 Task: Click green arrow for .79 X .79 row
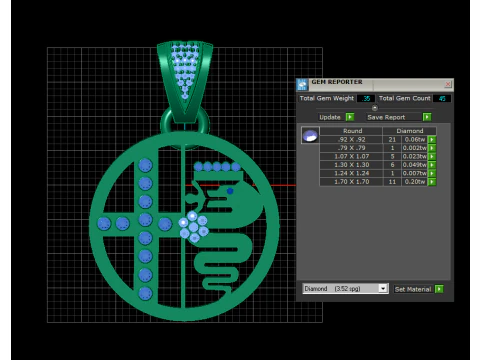tap(432, 148)
